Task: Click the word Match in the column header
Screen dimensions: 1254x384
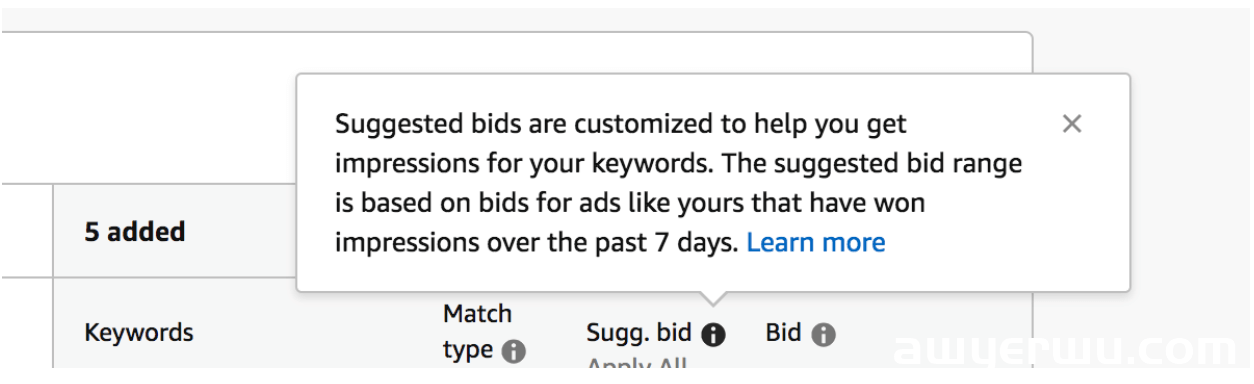Action: pos(478,314)
